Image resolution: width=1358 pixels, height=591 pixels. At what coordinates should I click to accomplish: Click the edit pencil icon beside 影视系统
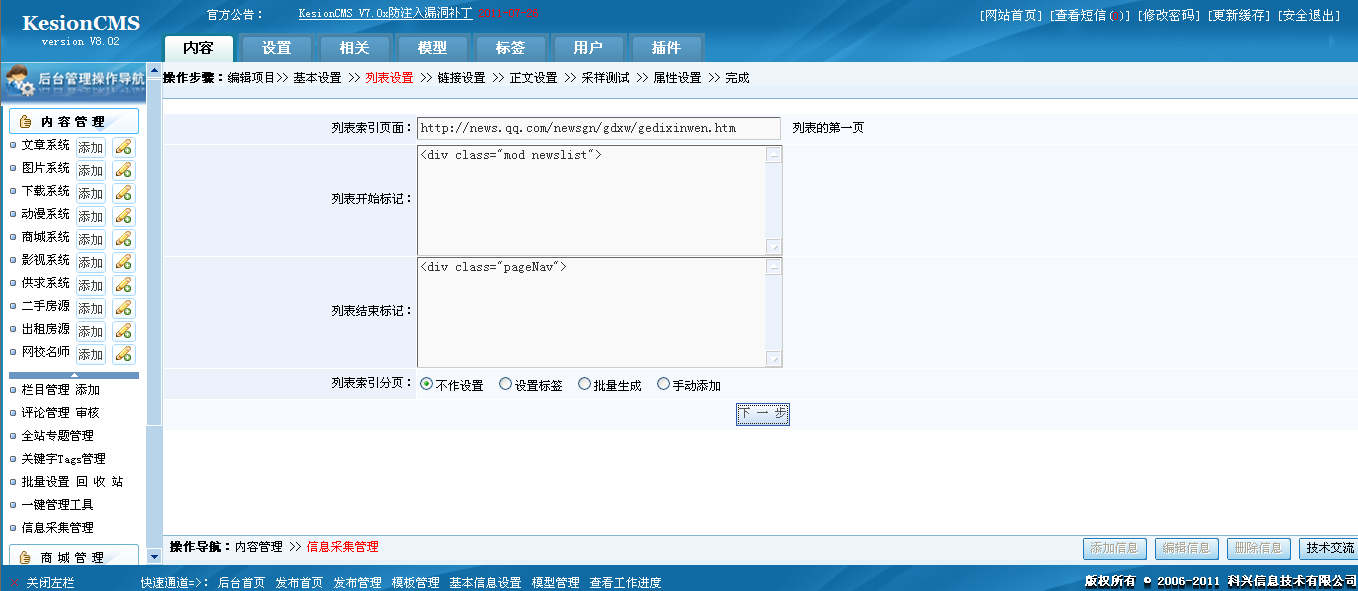click(123, 262)
